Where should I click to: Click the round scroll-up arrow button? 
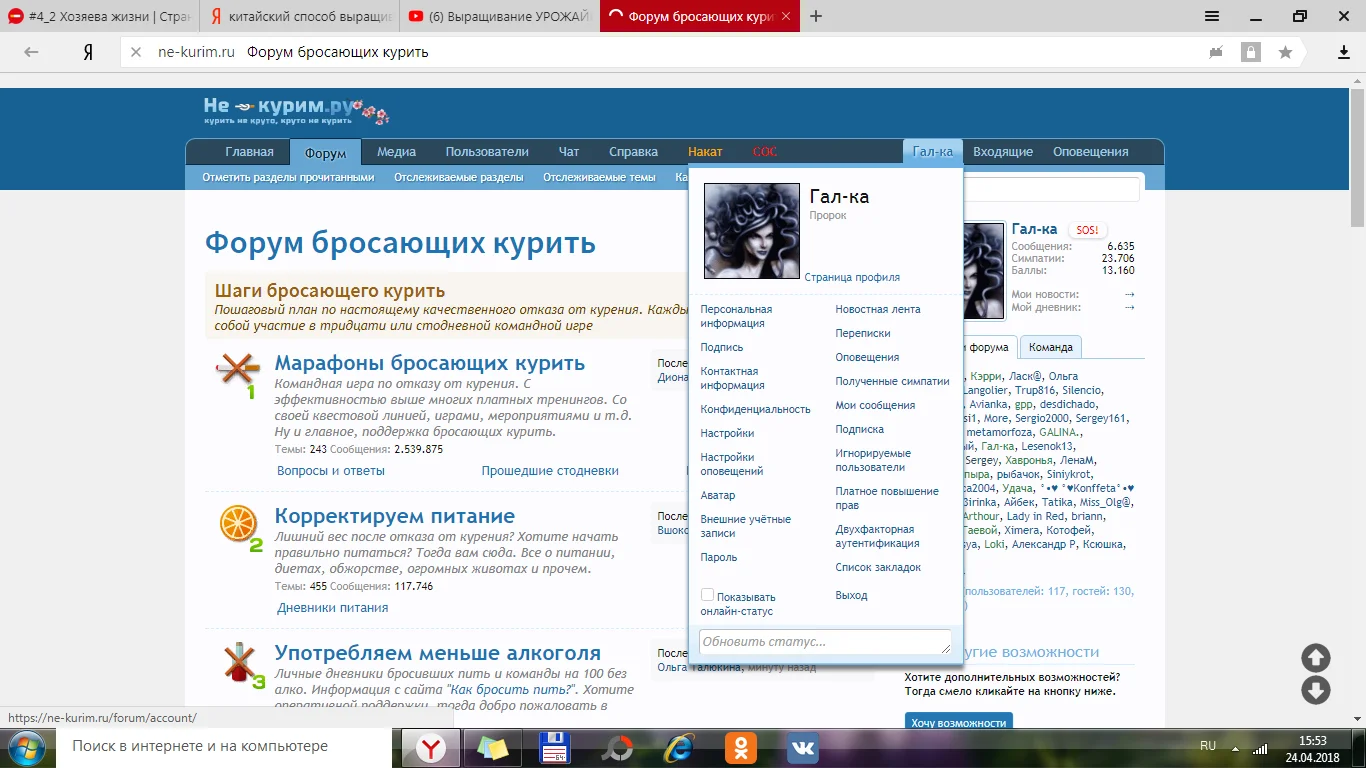[1315, 658]
